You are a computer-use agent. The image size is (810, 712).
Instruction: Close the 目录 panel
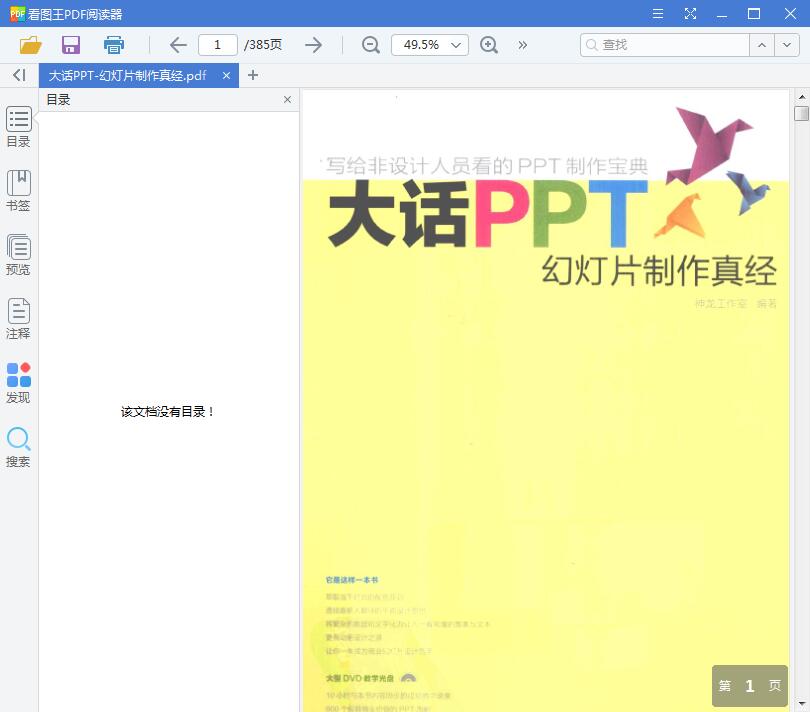click(287, 99)
